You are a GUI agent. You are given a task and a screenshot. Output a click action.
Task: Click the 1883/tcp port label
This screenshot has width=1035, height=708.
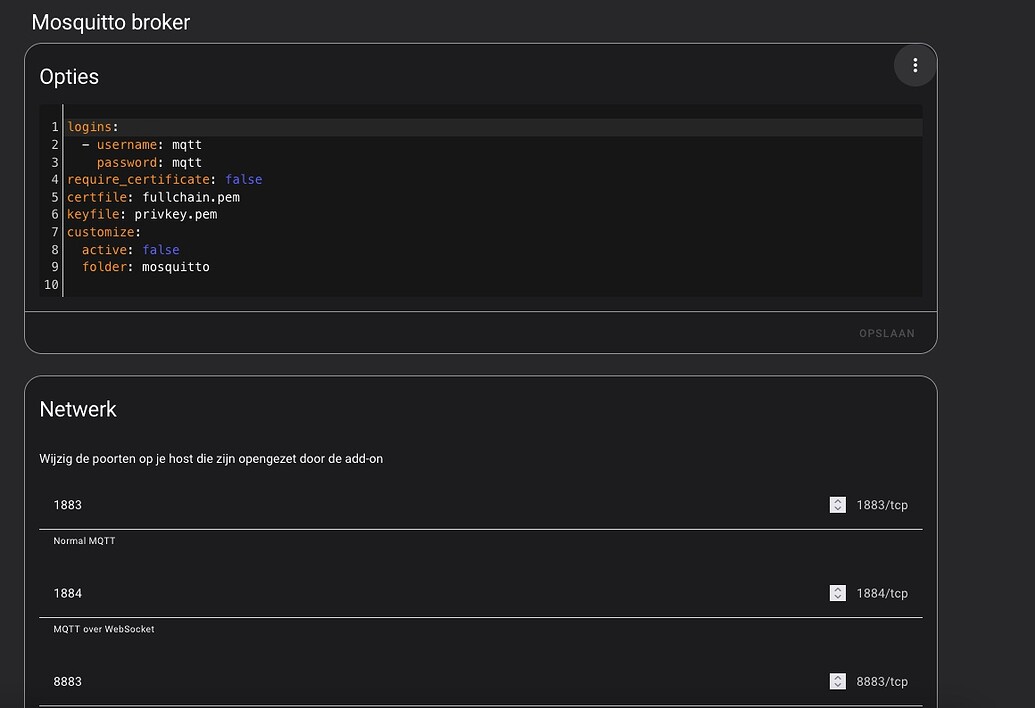pyautogui.click(x=882, y=504)
